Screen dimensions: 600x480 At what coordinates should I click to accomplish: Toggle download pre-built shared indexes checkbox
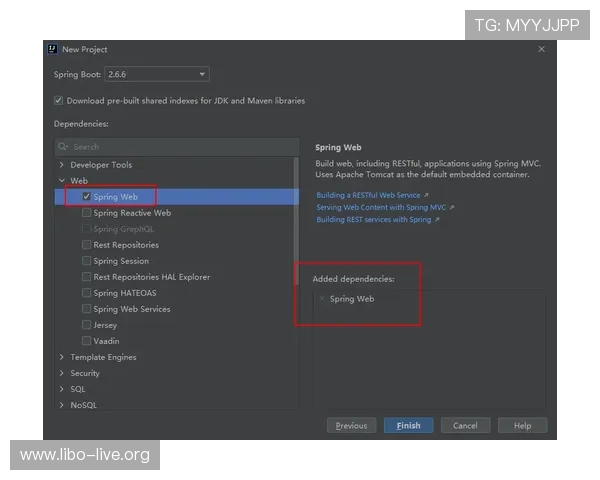(59, 101)
